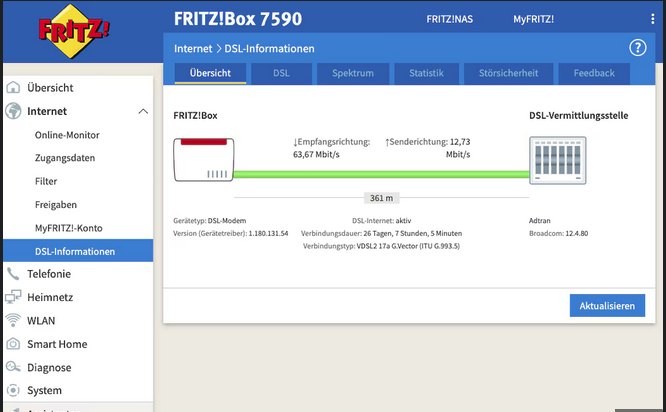666x412 pixels.
Task: Click the green DSL connection line
Action: pos(381,175)
